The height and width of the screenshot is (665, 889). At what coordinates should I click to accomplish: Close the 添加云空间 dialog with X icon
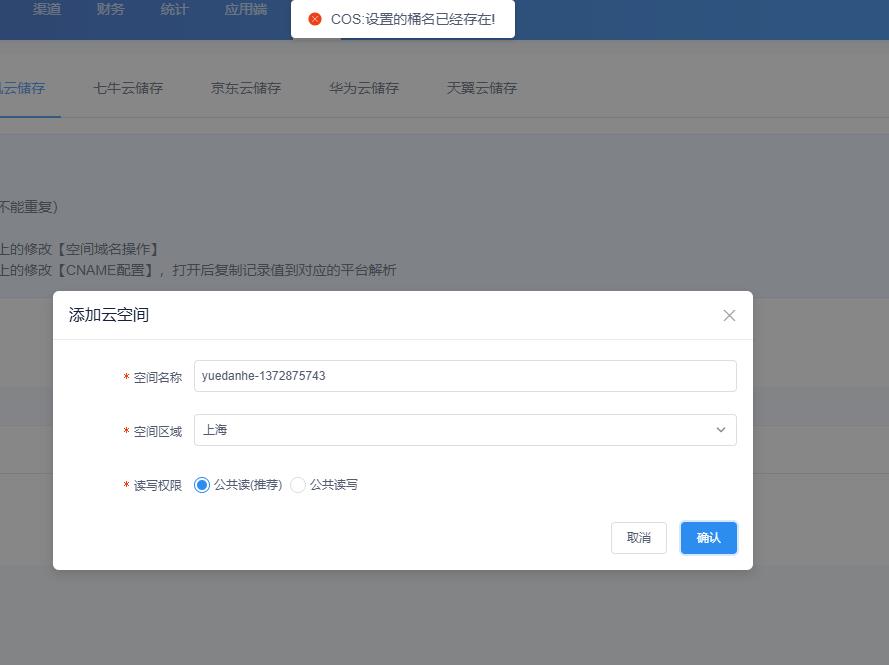point(729,315)
